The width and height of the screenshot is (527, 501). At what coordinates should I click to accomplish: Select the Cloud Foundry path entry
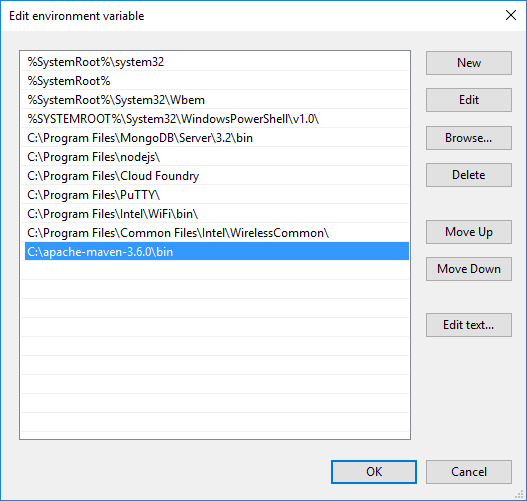[x=217, y=176]
